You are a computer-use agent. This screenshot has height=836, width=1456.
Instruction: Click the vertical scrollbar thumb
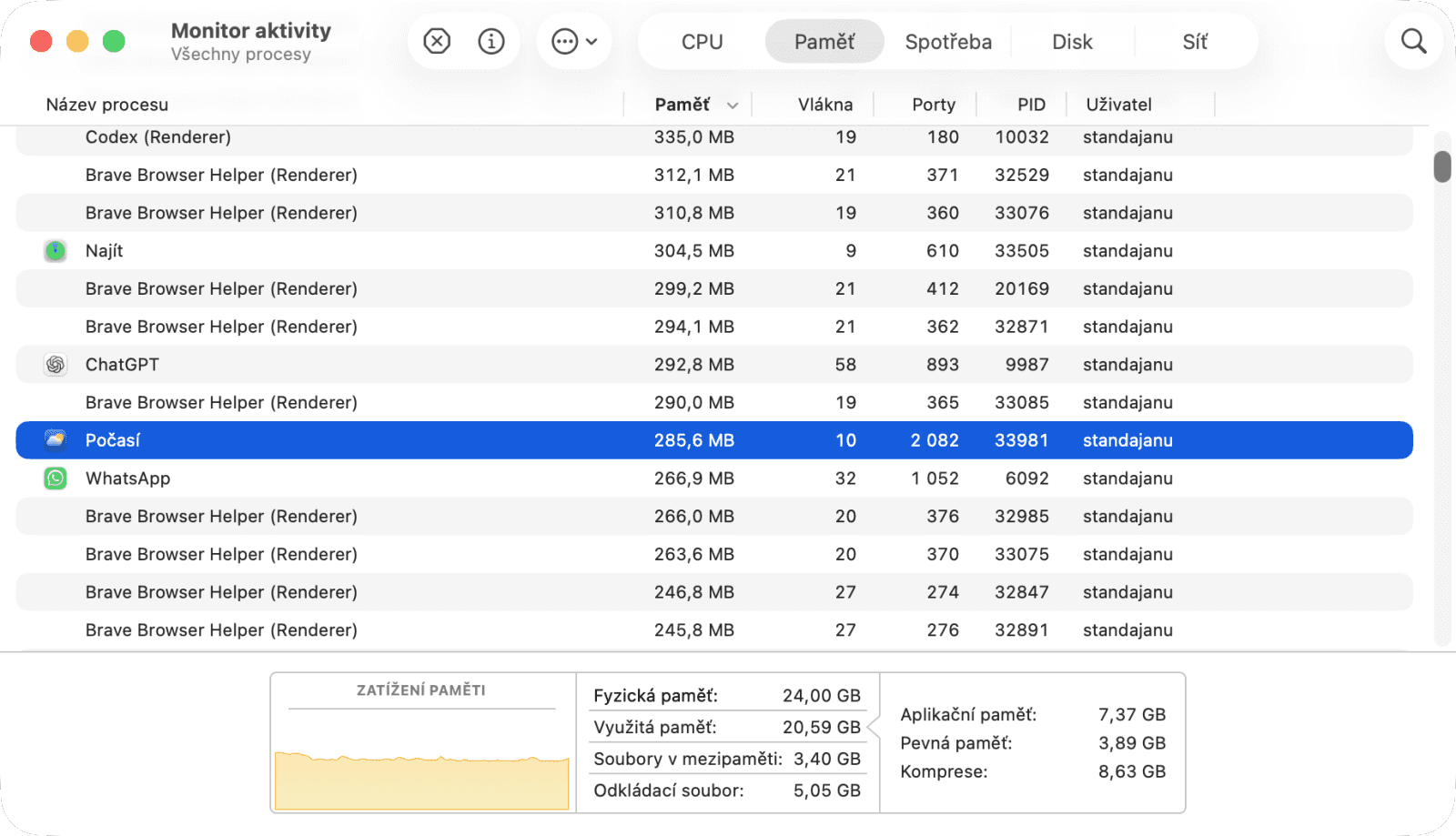tap(1442, 166)
